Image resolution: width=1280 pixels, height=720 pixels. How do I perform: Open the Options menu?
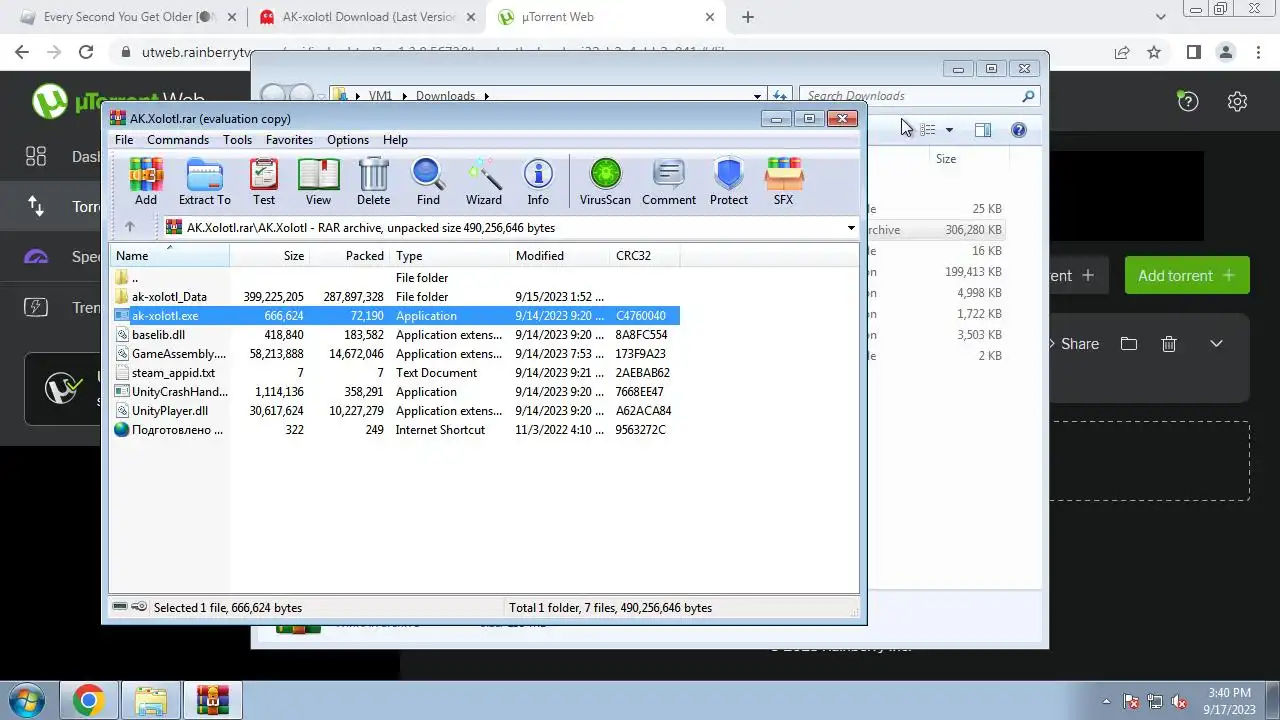pos(348,140)
